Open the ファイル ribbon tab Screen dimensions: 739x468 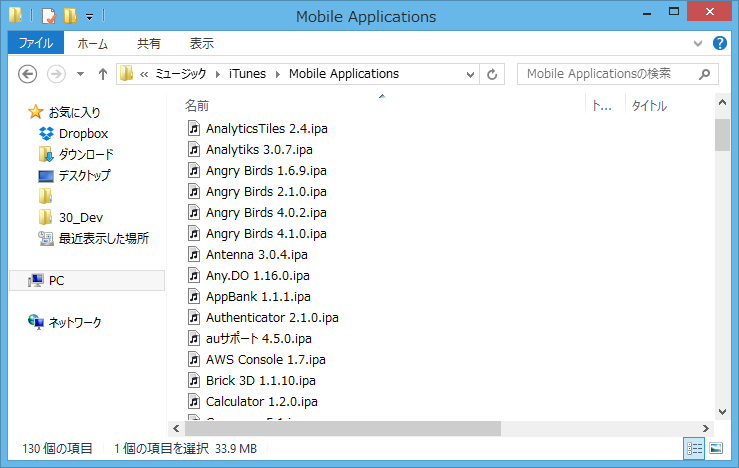(x=36, y=43)
